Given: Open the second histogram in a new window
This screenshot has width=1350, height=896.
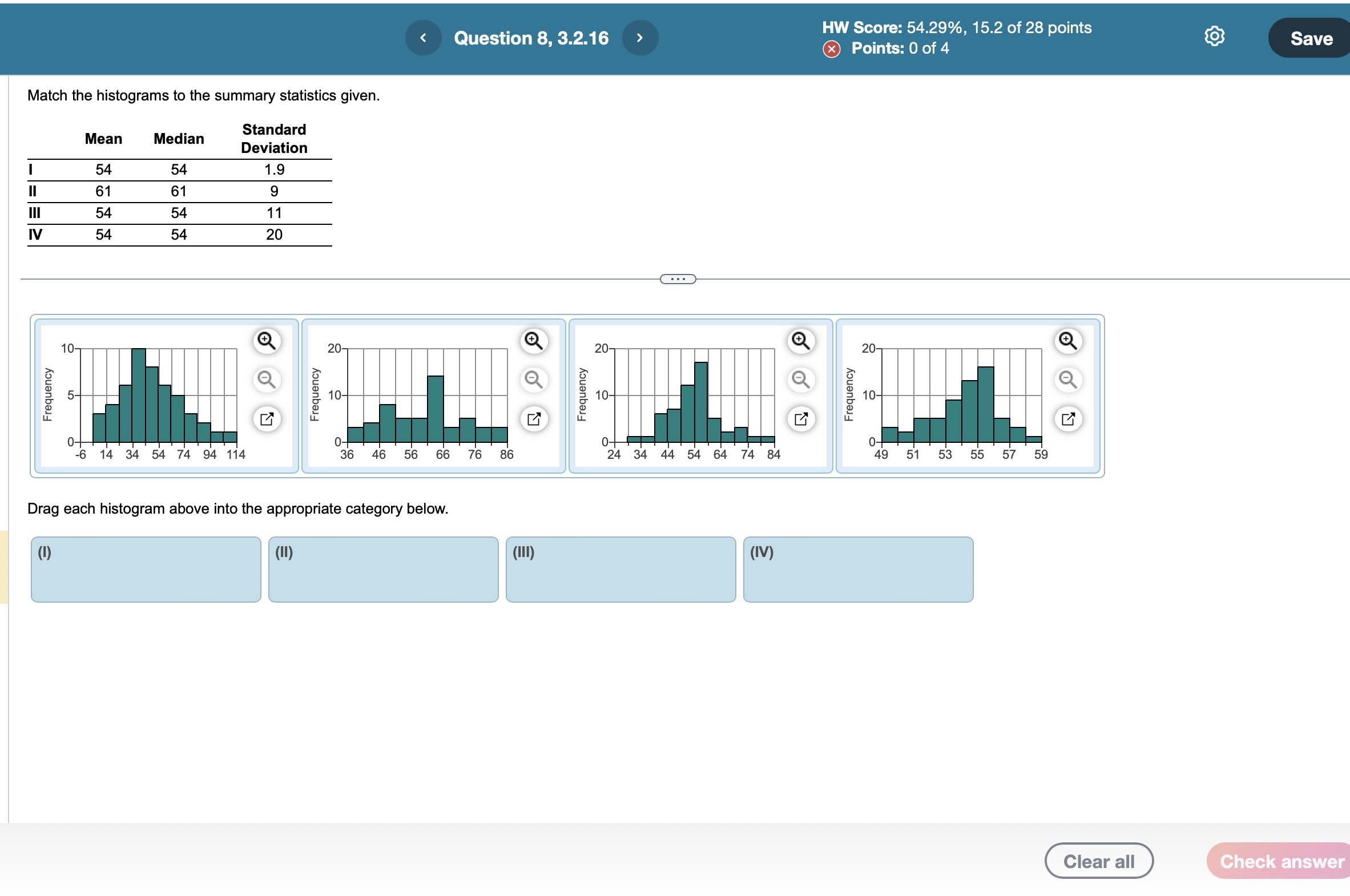Looking at the screenshot, I should [x=533, y=418].
